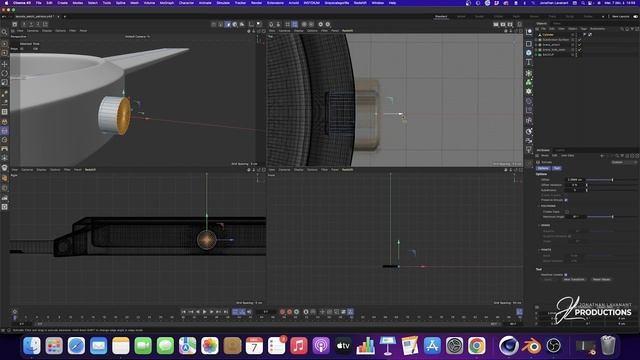Collapse the Tool section in Attributes
This screenshot has width=640, height=360.
(x=539, y=269)
